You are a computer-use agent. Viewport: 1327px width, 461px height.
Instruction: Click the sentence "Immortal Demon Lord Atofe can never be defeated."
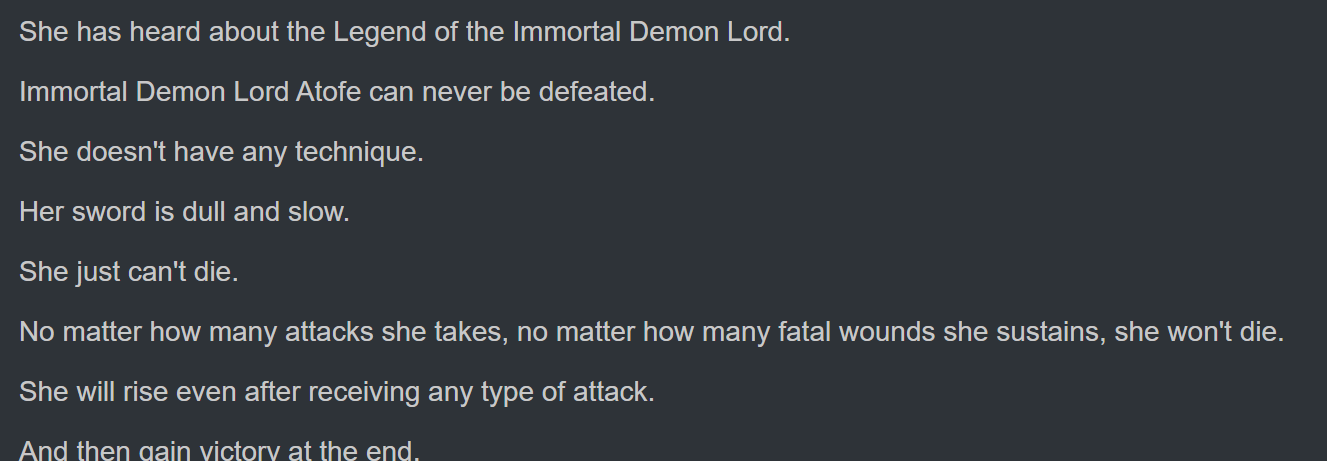click(337, 92)
